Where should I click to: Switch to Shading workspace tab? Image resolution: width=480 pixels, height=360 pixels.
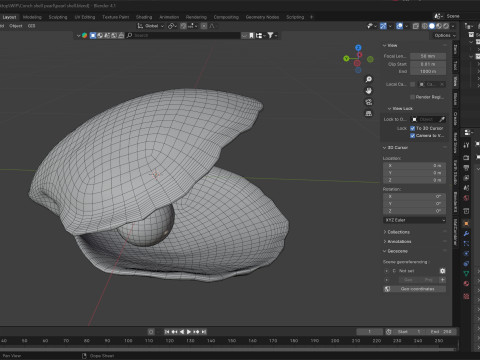(144, 17)
